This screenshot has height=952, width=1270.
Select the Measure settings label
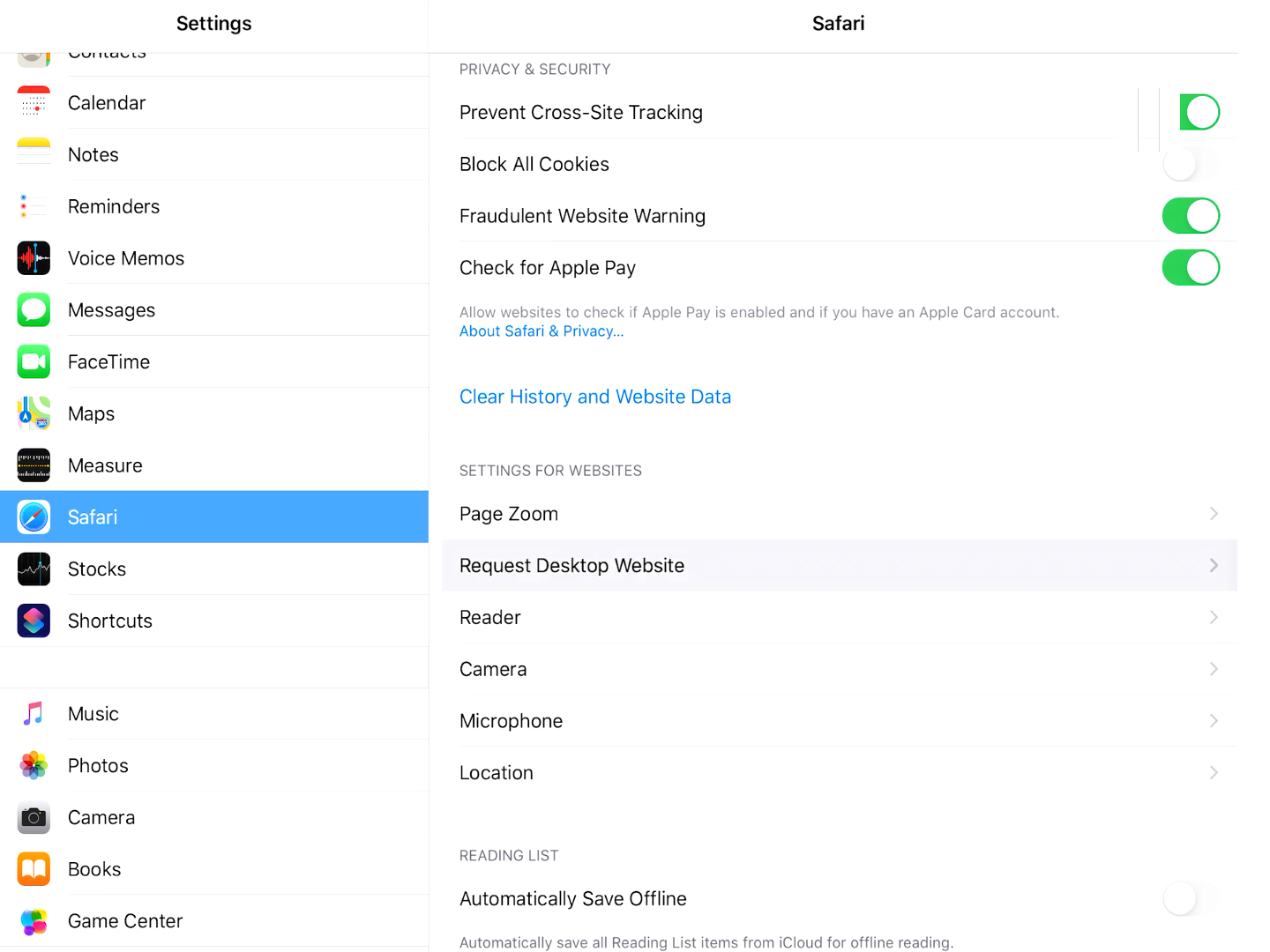(105, 465)
